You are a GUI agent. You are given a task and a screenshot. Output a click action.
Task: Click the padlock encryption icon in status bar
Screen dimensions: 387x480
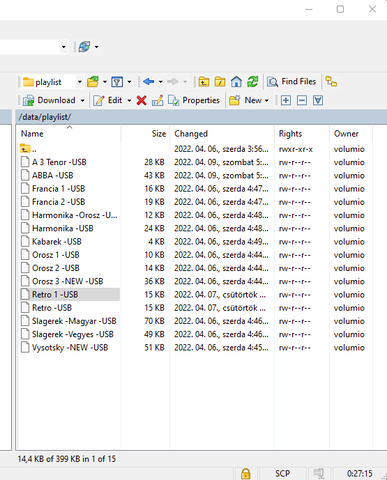246,473
